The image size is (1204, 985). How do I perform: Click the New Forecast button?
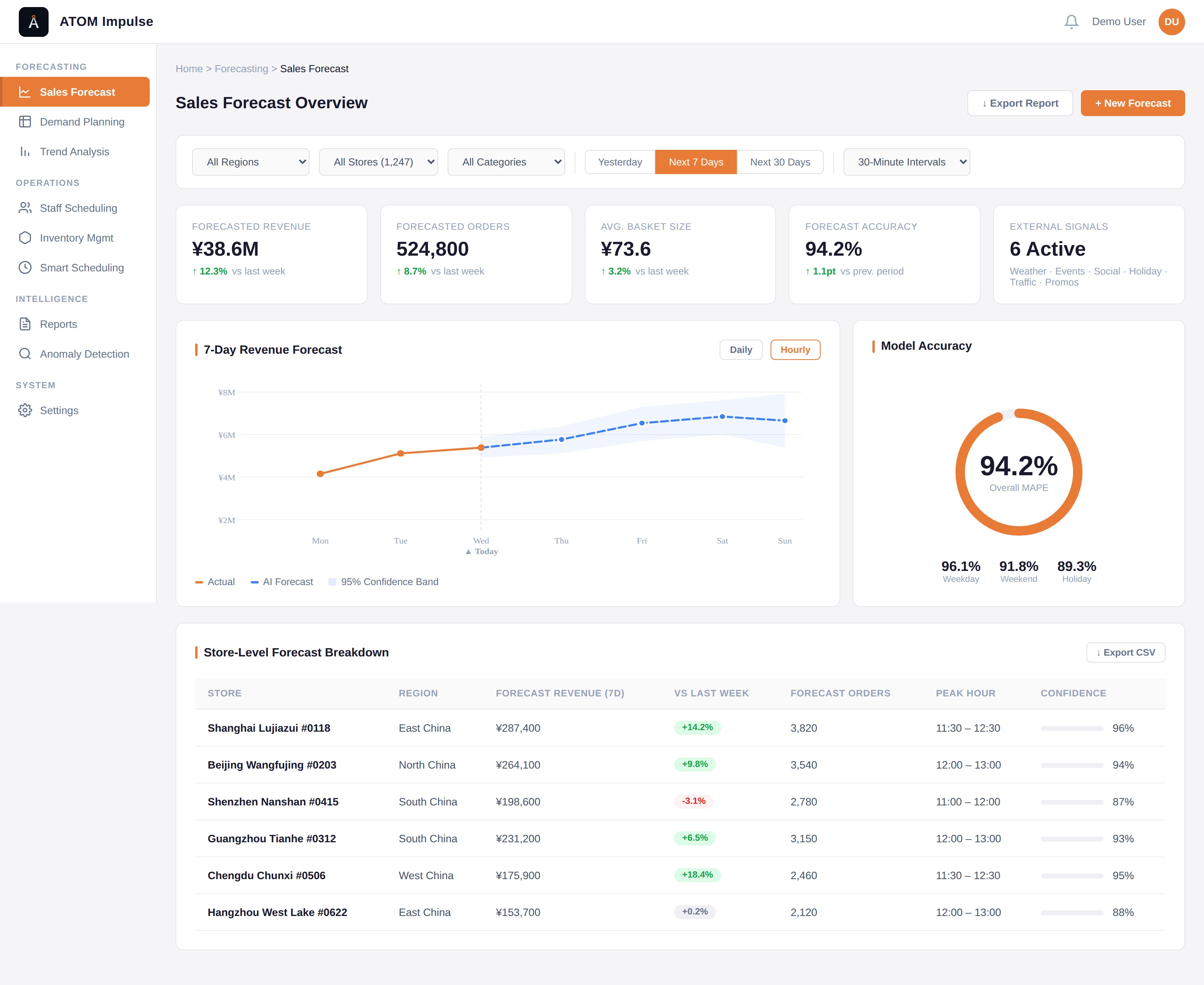click(1132, 103)
